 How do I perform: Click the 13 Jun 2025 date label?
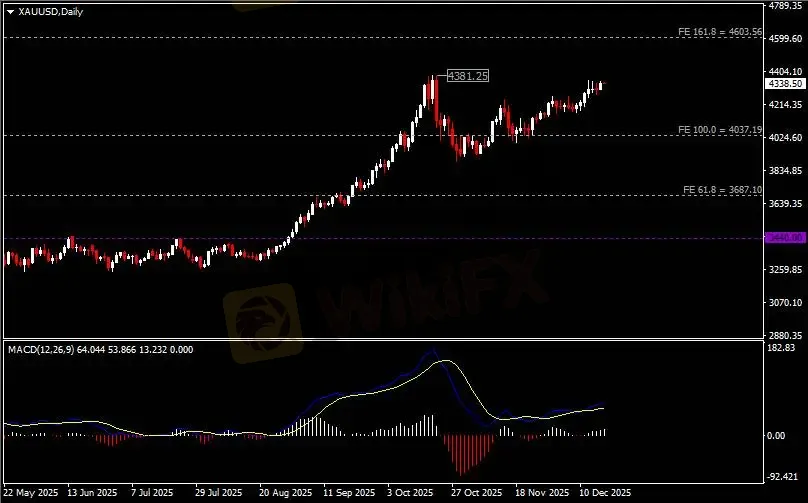93,493
